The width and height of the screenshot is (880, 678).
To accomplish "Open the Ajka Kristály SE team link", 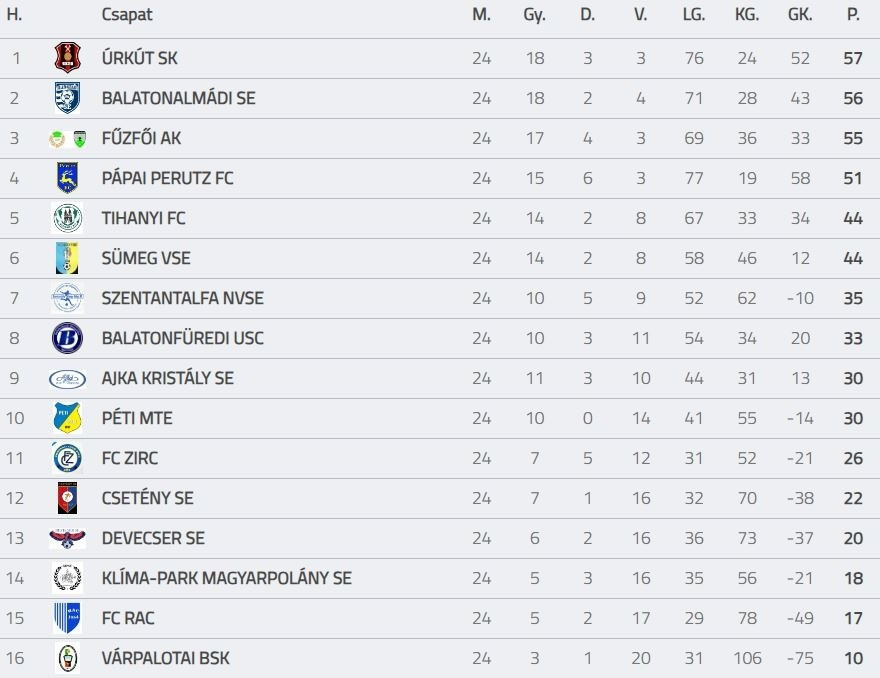I will pos(167,378).
